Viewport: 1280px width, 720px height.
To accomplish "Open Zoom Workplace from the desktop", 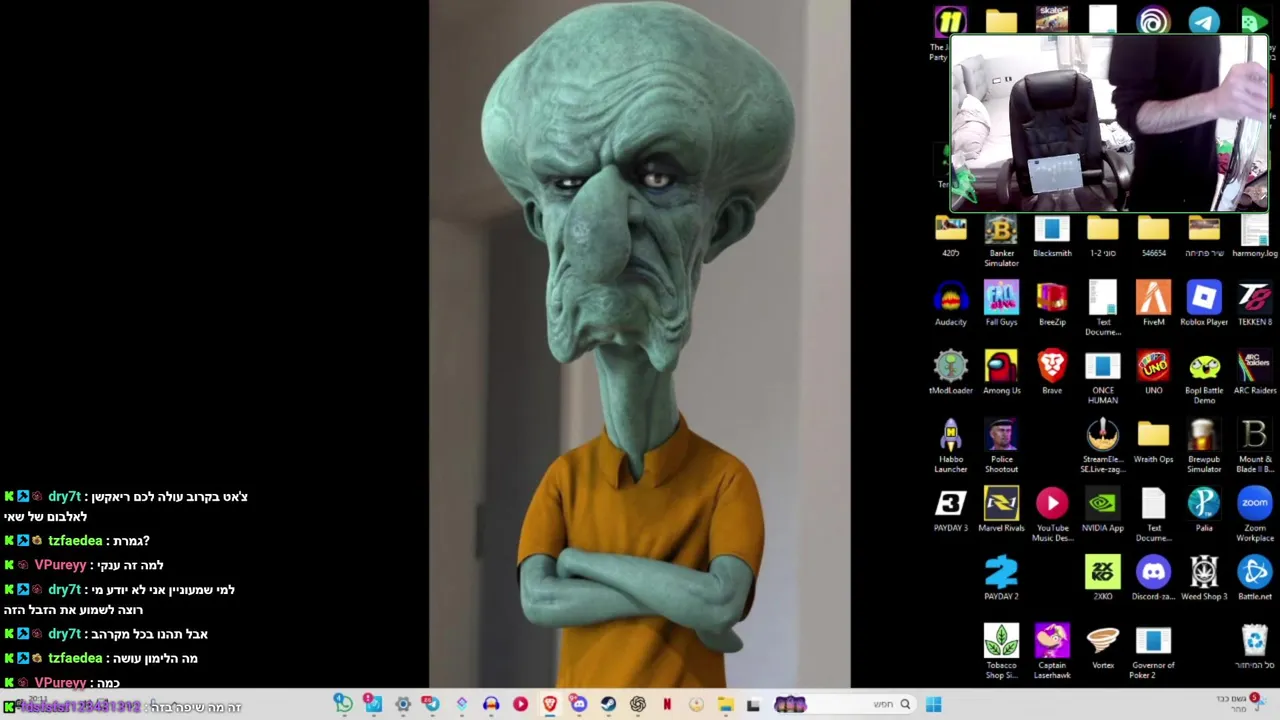I will (x=1254, y=516).
